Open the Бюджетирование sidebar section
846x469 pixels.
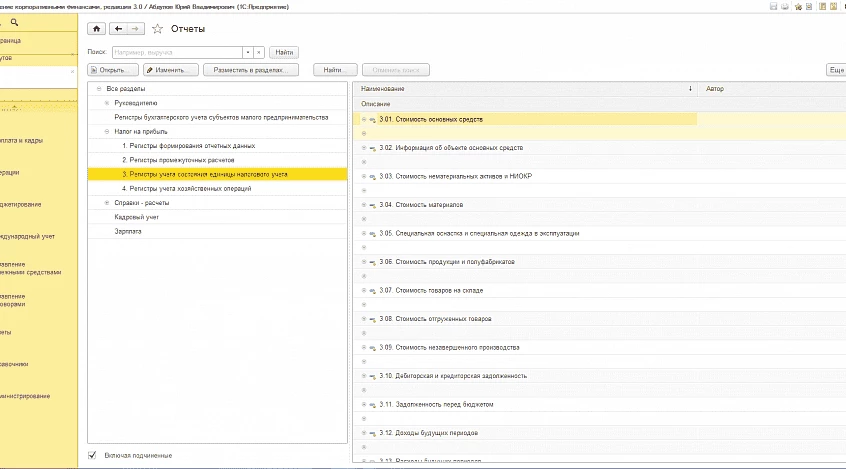pyautogui.click(x=21, y=205)
